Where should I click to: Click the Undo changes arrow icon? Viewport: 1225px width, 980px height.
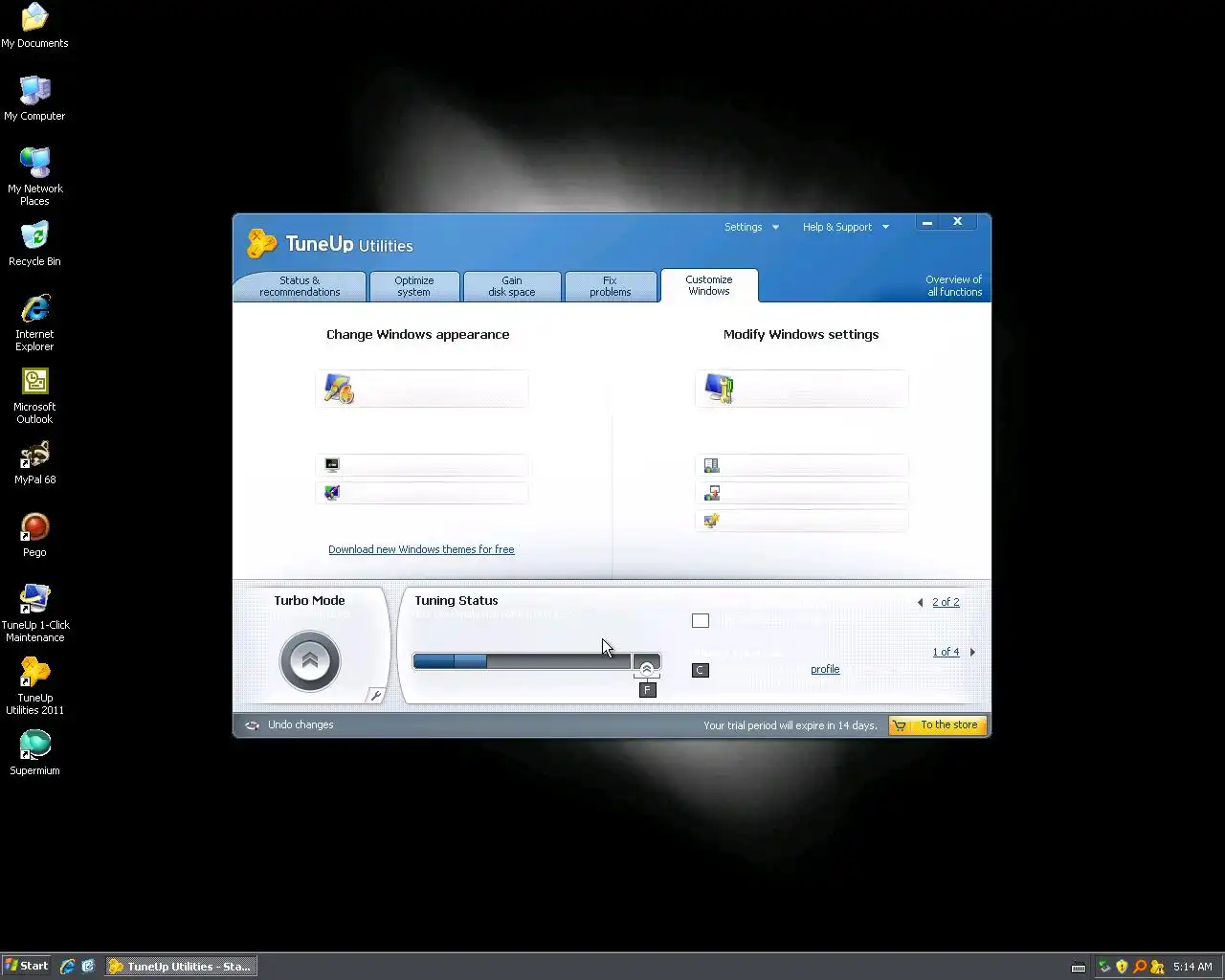click(x=252, y=725)
